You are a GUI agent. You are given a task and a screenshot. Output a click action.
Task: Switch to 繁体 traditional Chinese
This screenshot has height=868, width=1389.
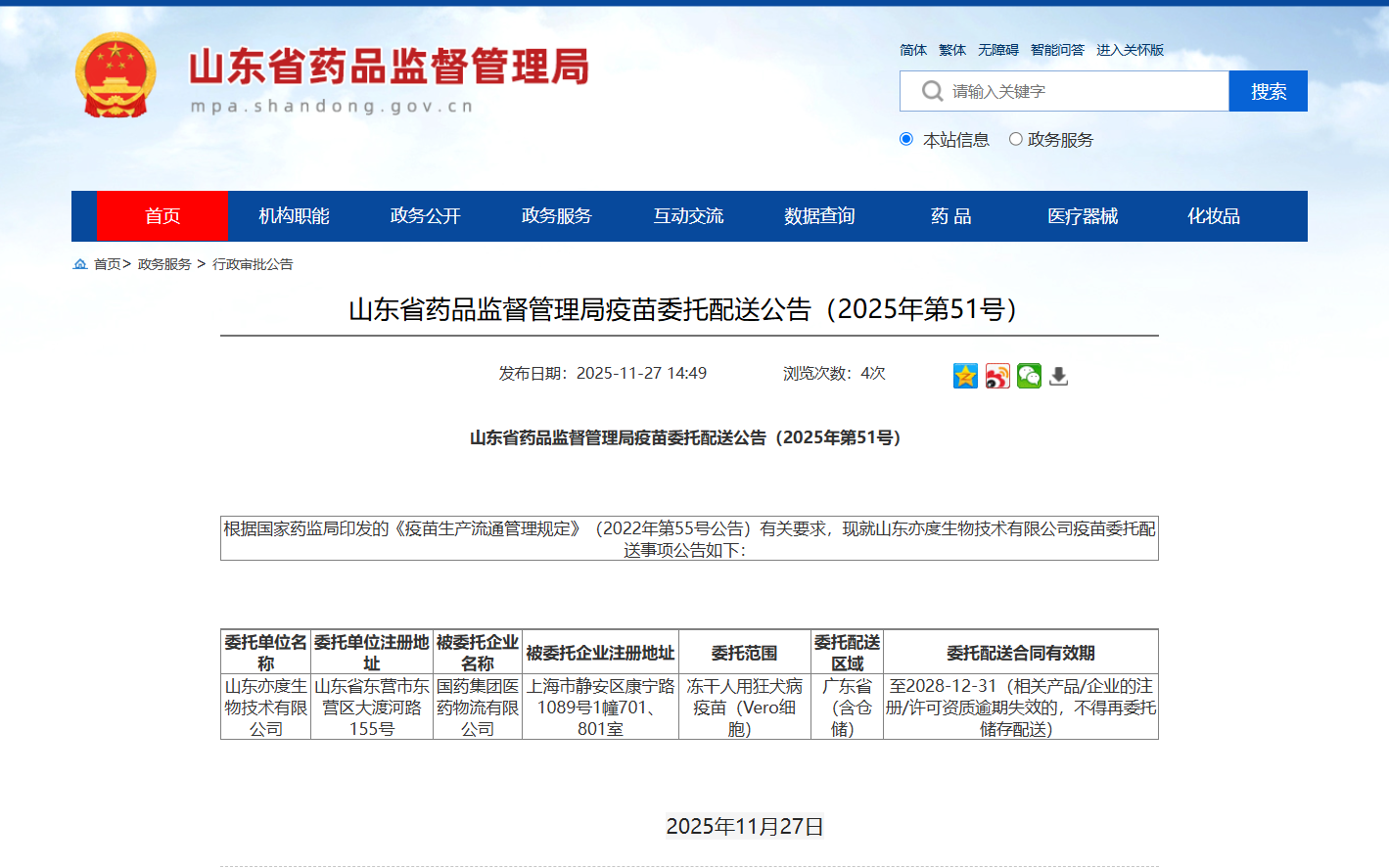pyautogui.click(x=951, y=50)
